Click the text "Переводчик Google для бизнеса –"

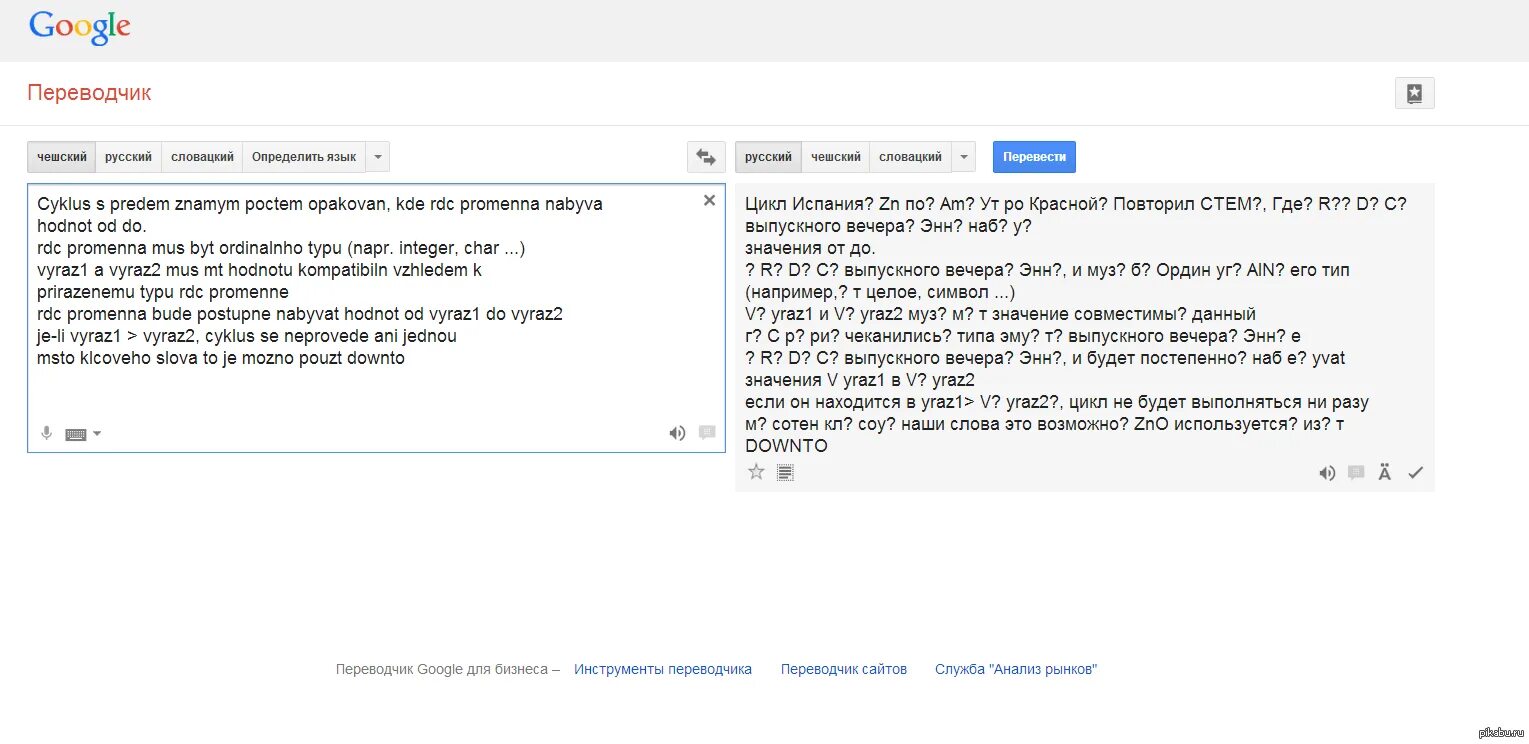point(448,669)
